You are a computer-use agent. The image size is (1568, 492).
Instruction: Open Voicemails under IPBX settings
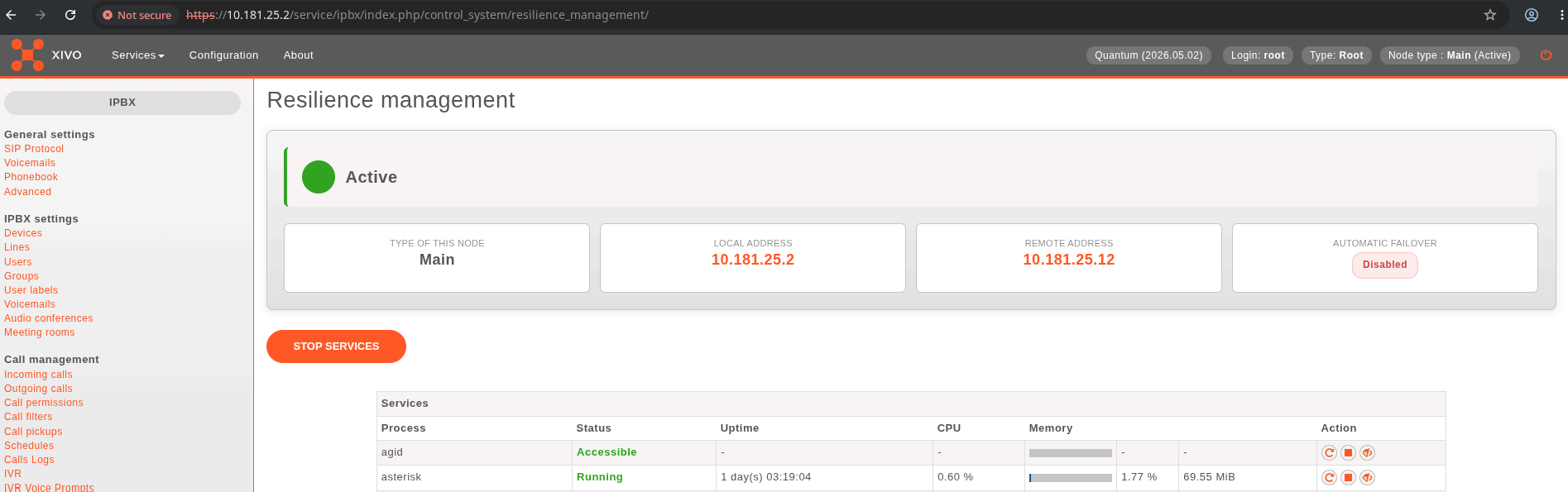point(30,304)
